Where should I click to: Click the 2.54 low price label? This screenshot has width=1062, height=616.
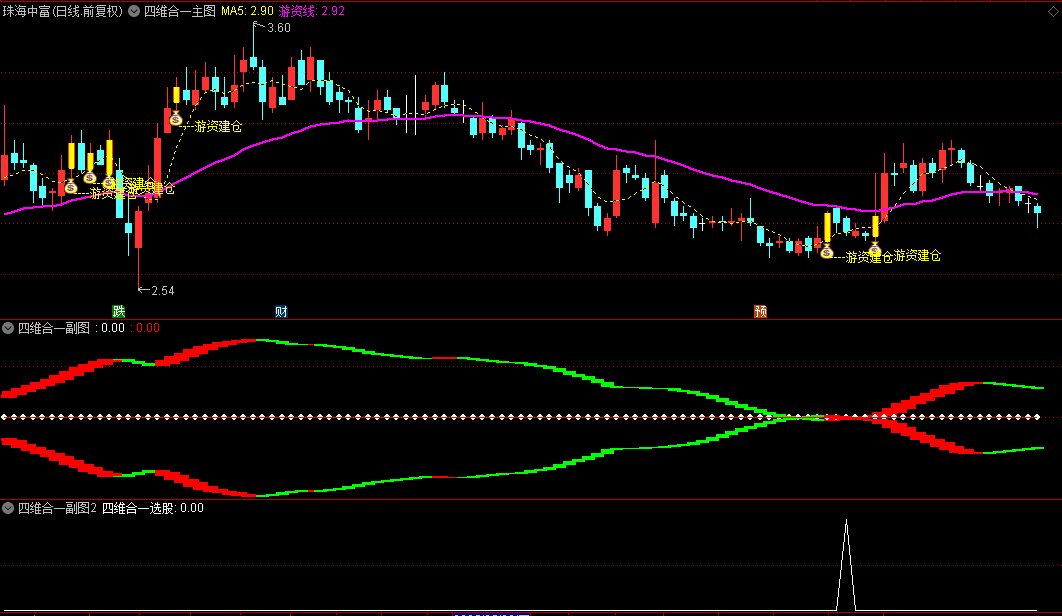(x=163, y=291)
